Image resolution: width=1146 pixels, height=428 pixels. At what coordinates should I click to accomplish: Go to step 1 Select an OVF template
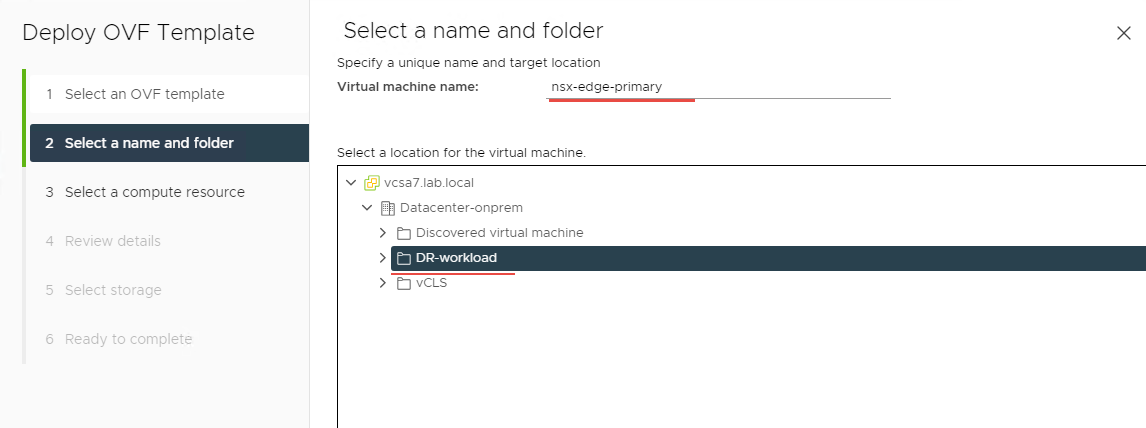(x=144, y=94)
